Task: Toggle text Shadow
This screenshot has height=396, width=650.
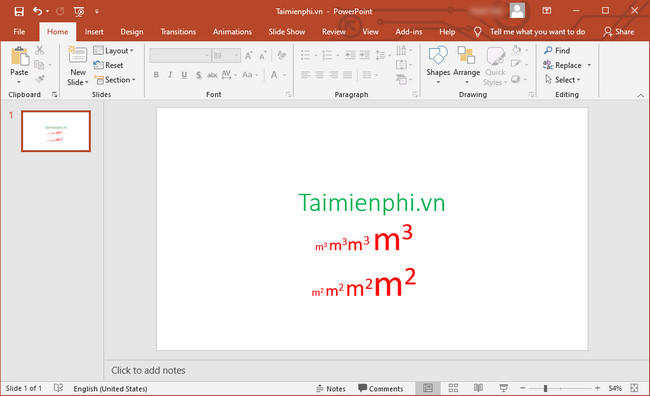Action: point(199,75)
